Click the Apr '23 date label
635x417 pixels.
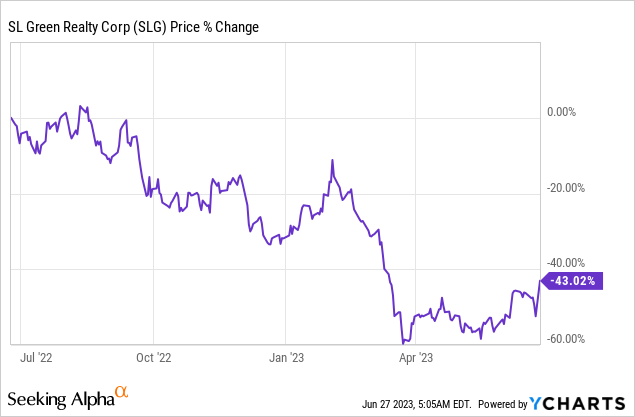coord(414,355)
